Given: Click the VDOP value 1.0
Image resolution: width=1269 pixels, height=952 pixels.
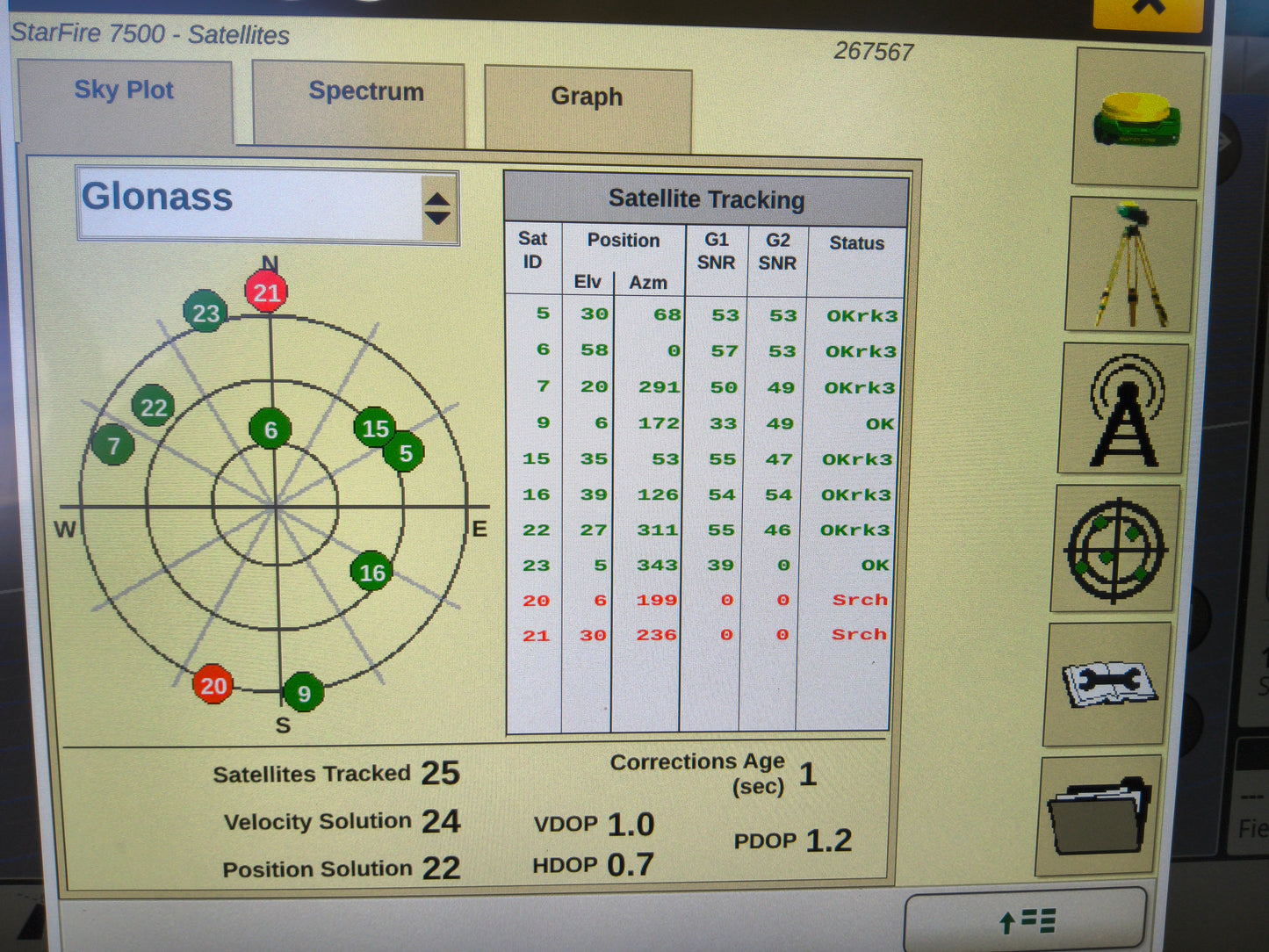Looking at the screenshot, I should pos(631,825).
